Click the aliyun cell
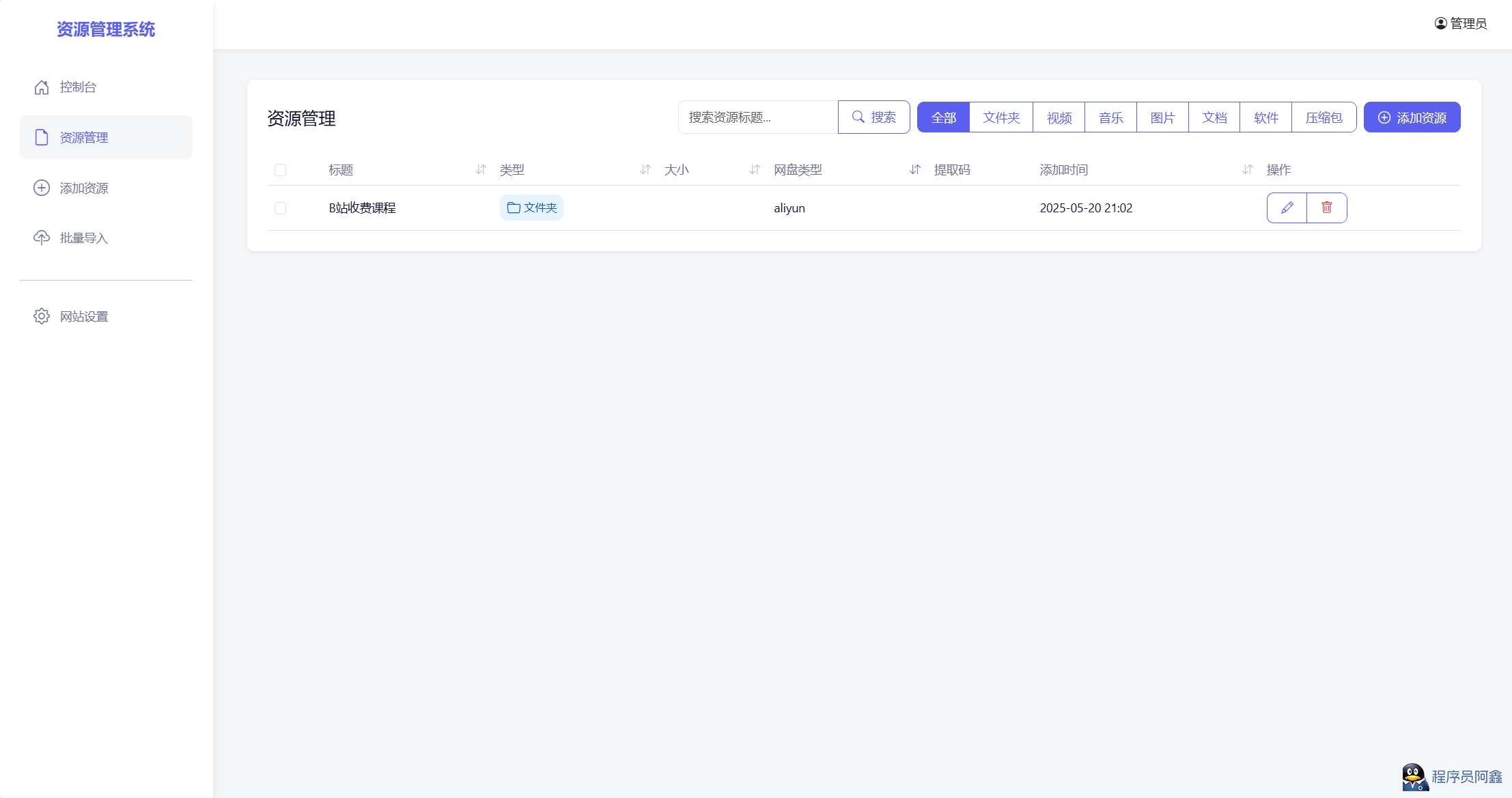Viewport: 1512px width, 798px height. pyautogui.click(x=789, y=208)
